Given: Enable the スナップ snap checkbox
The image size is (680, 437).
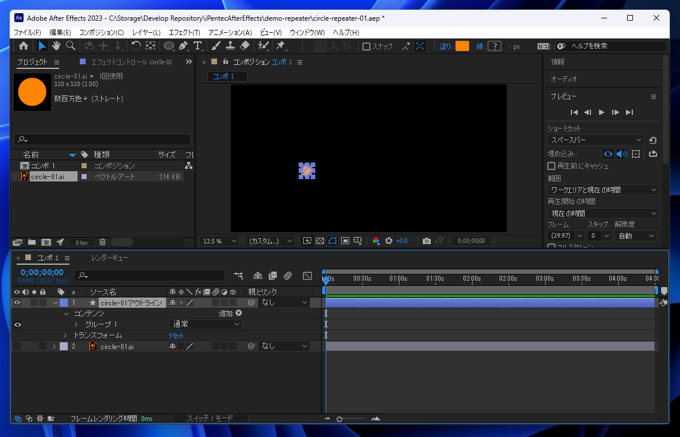Looking at the screenshot, I should coord(366,46).
